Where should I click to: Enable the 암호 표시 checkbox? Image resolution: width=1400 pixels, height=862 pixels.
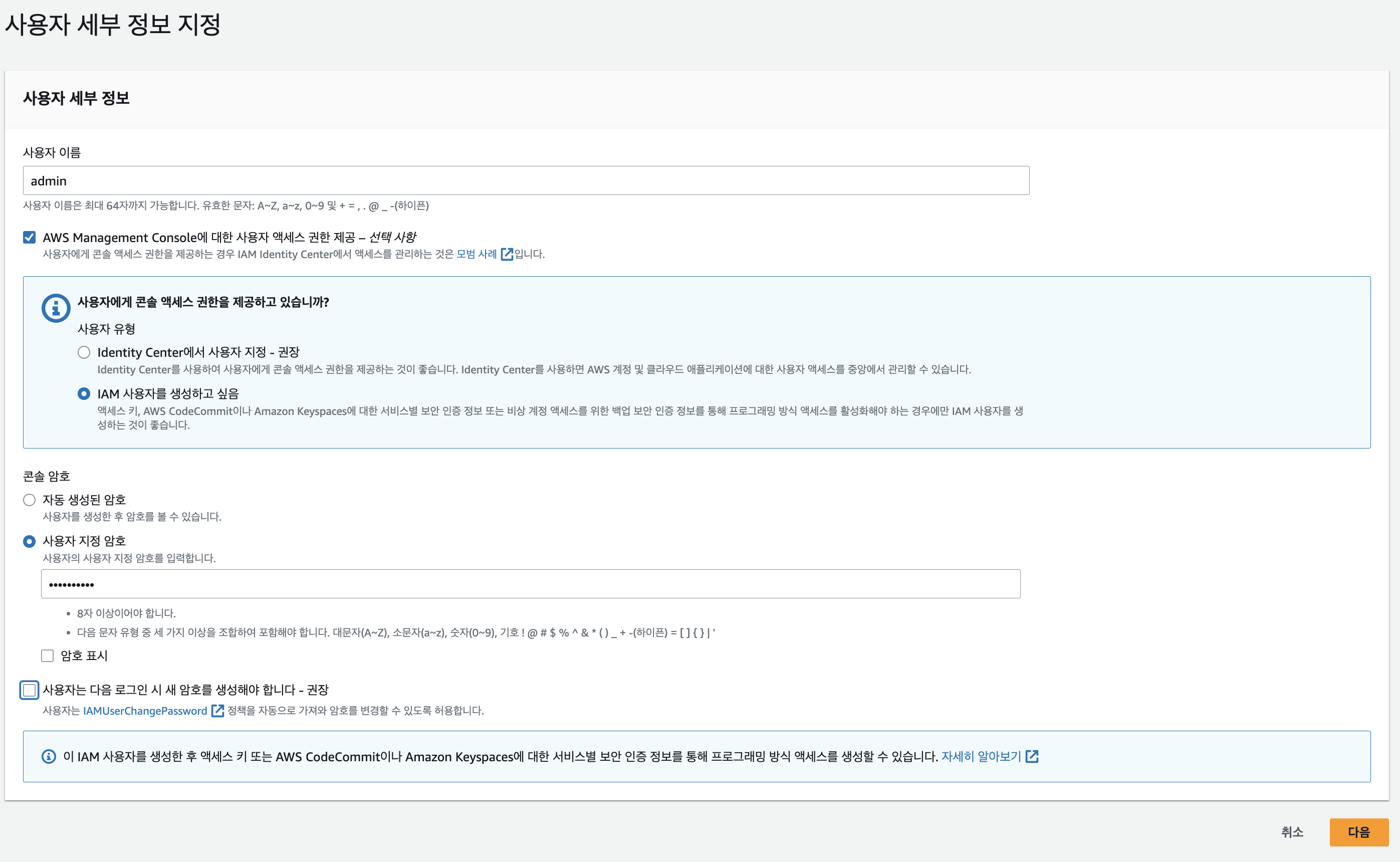47,656
